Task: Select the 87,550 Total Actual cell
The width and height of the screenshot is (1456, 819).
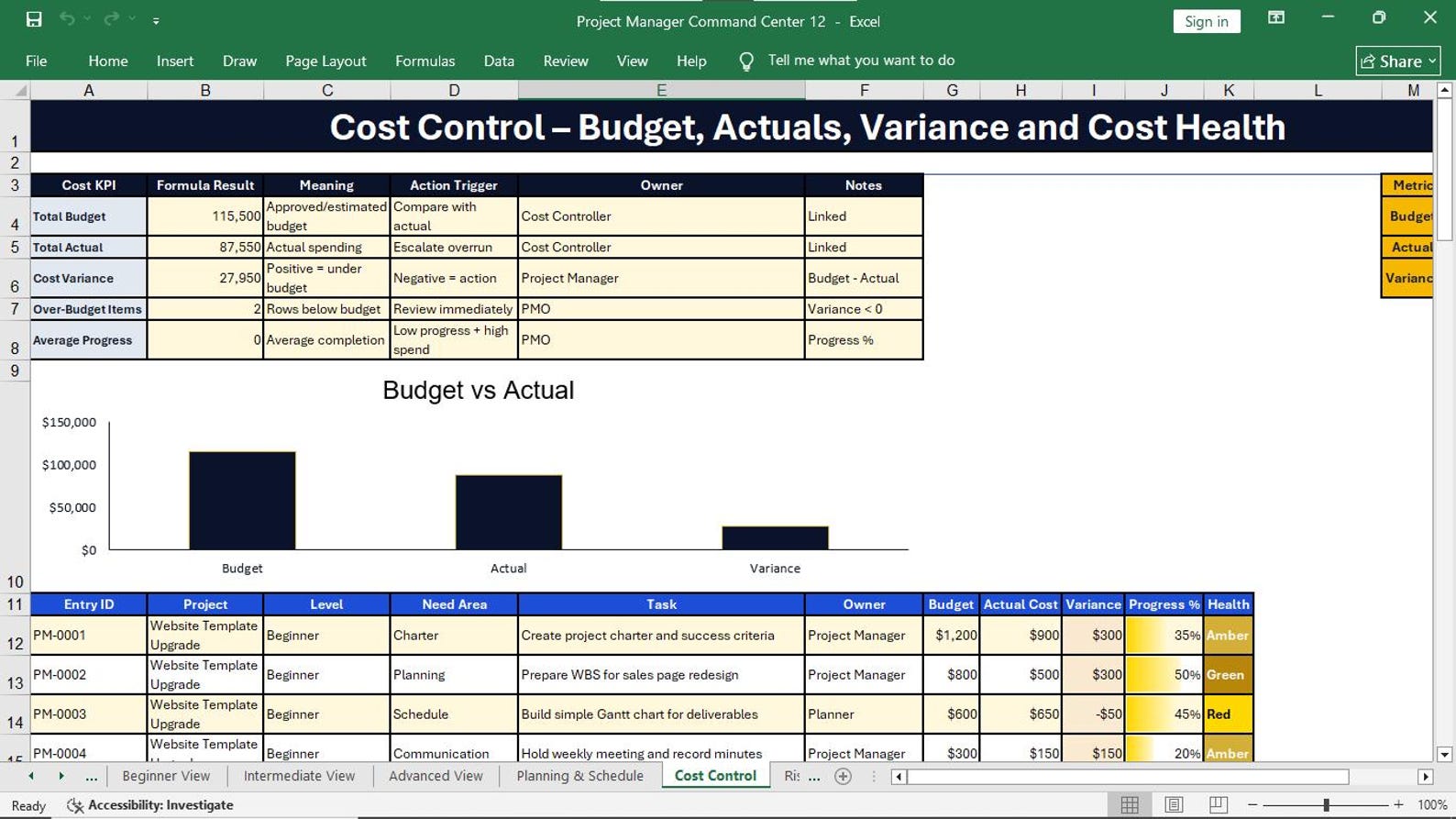Action: pos(205,248)
